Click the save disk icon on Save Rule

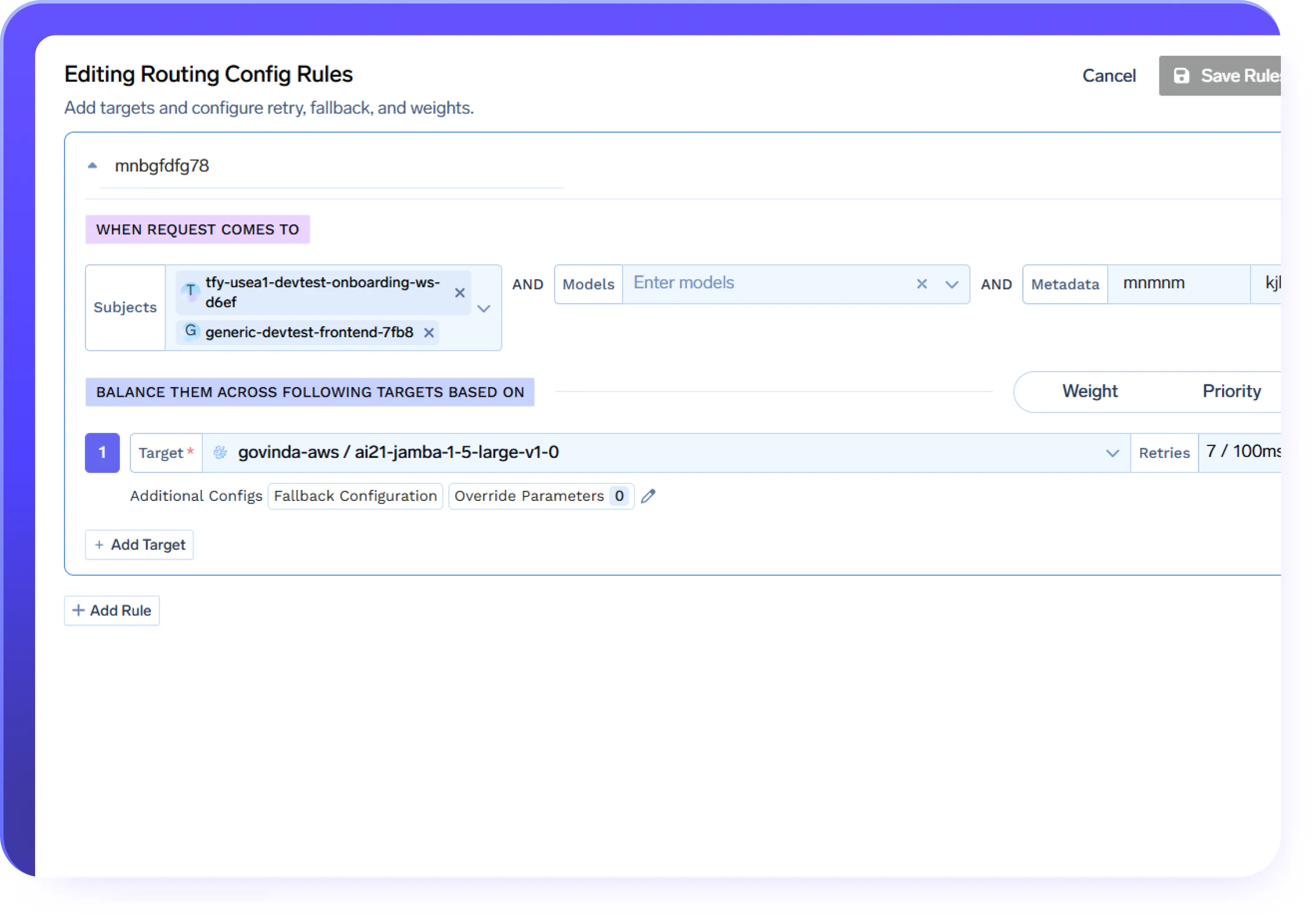[1182, 75]
